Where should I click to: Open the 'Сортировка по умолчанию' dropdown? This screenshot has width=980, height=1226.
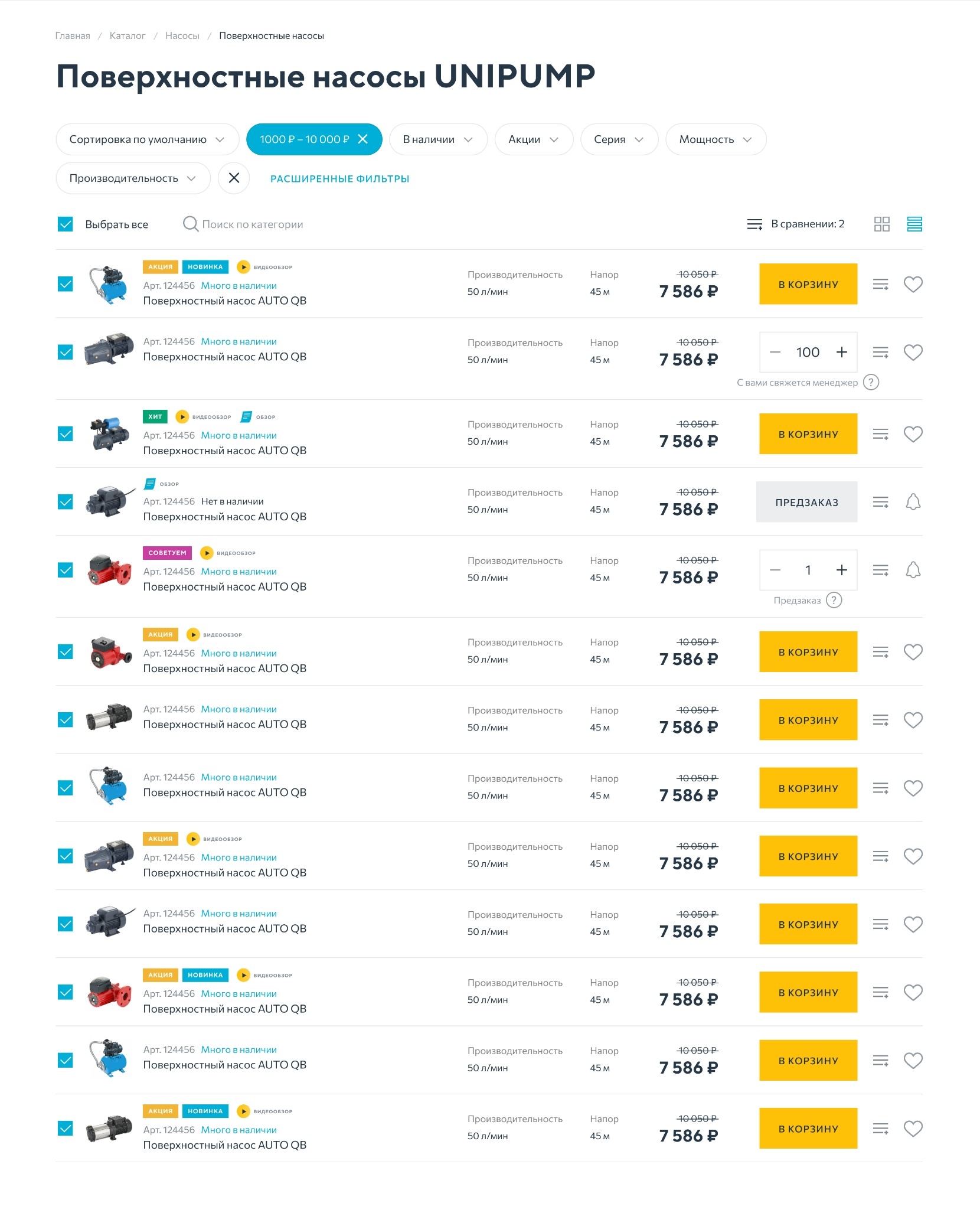pos(147,139)
